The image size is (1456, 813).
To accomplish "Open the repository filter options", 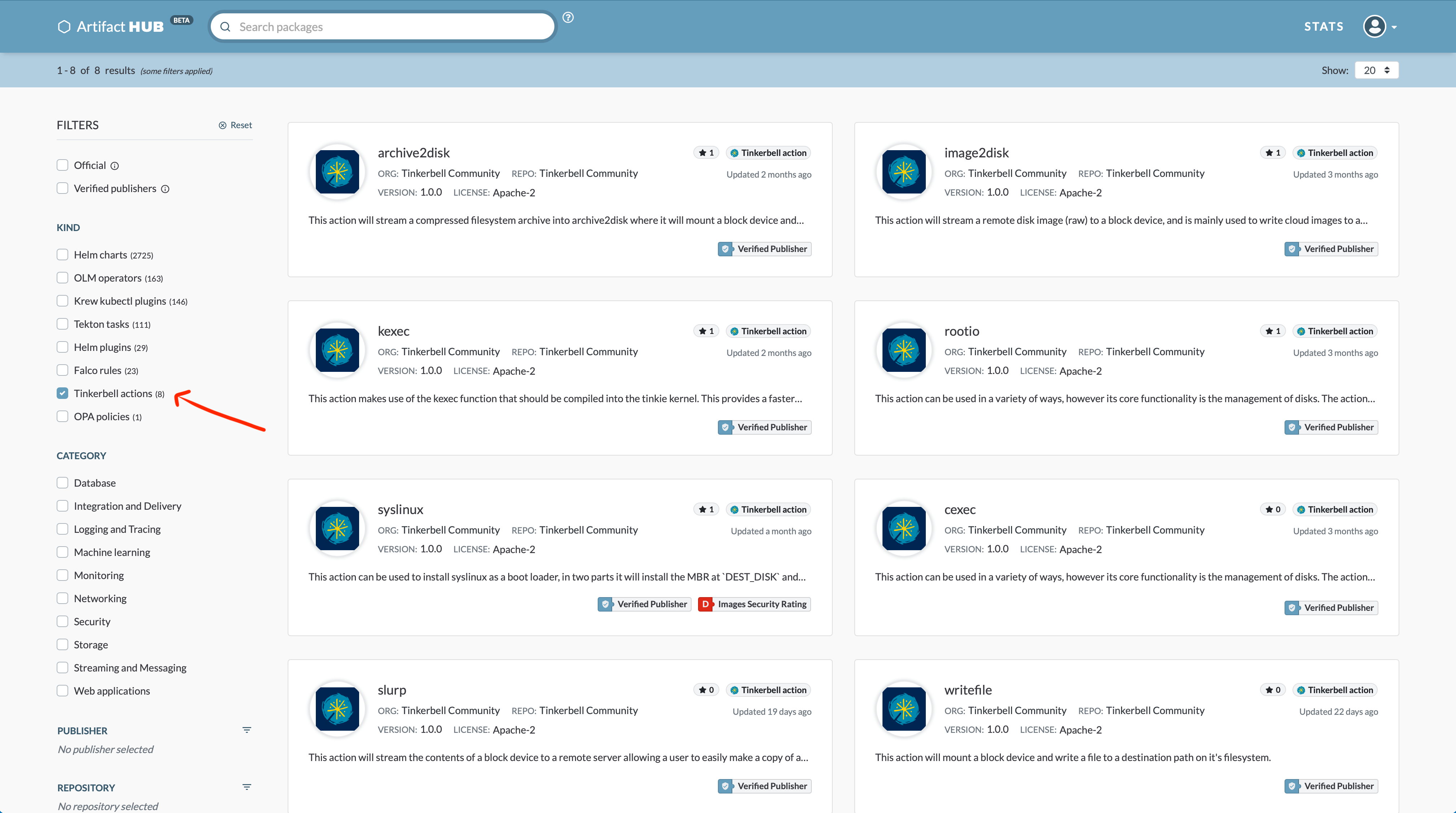I will click(247, 786).
